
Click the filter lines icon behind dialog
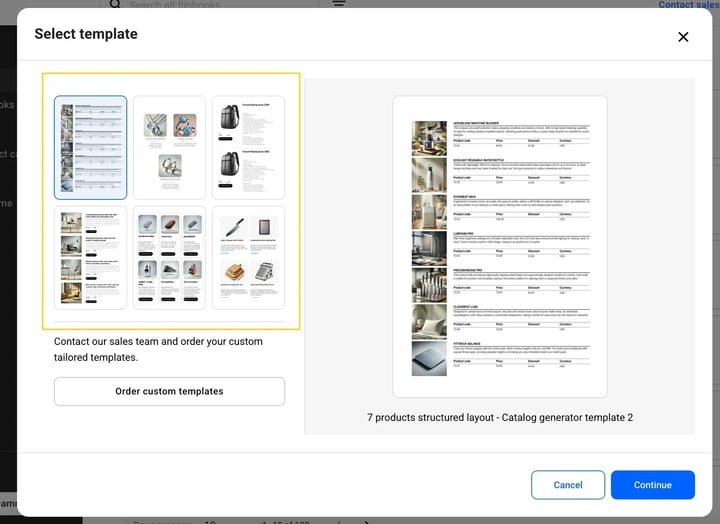click(x=339, y=3)
